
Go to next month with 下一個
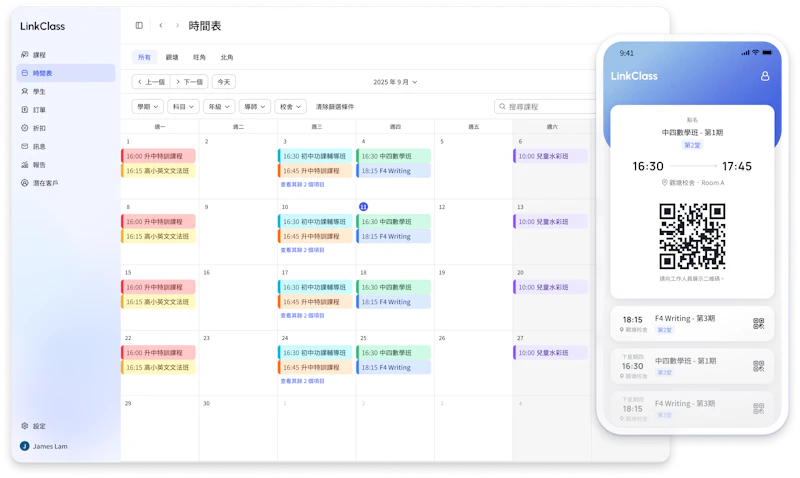[189, 82]
